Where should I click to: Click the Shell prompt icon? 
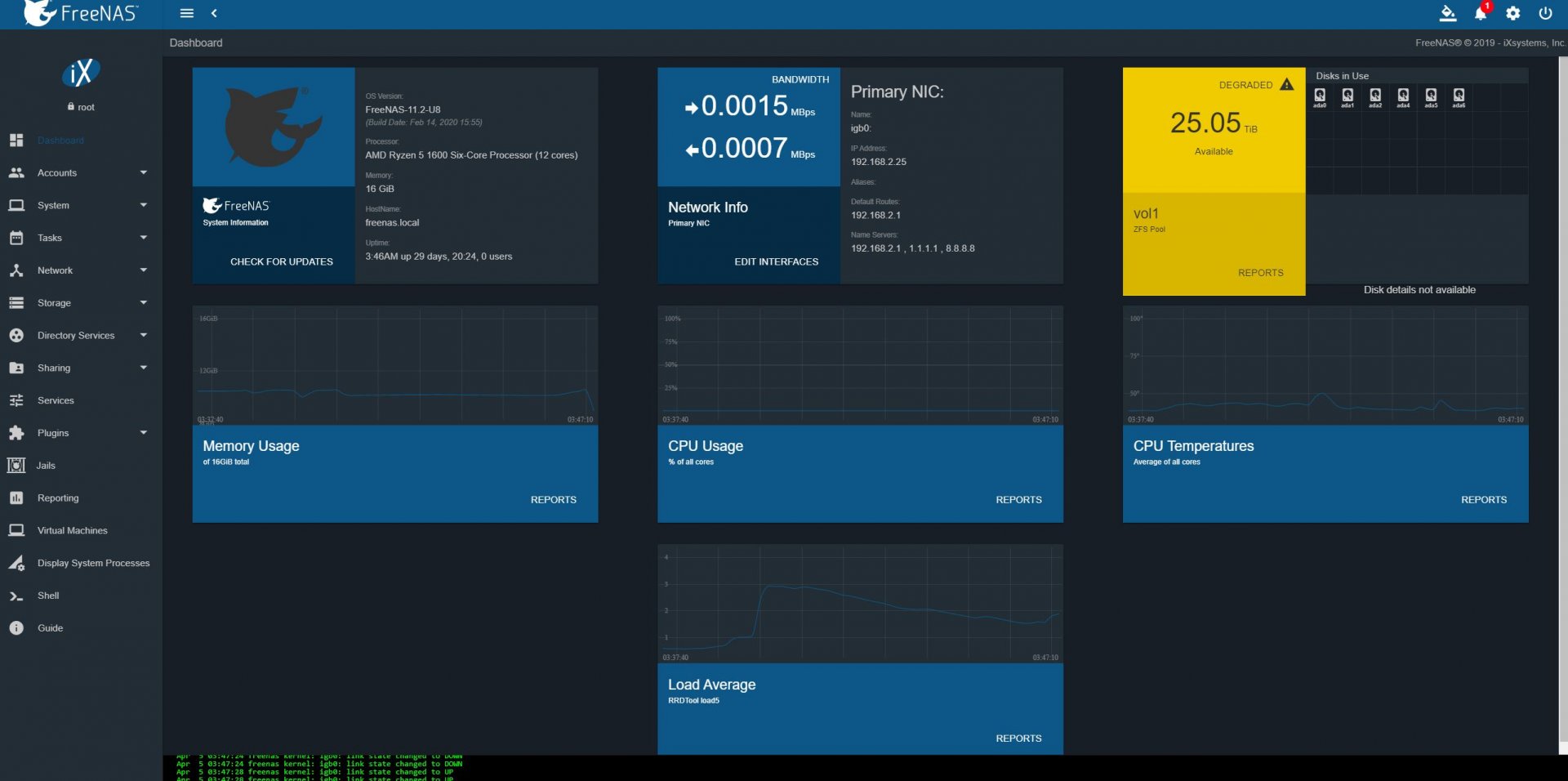pos(16,596)
